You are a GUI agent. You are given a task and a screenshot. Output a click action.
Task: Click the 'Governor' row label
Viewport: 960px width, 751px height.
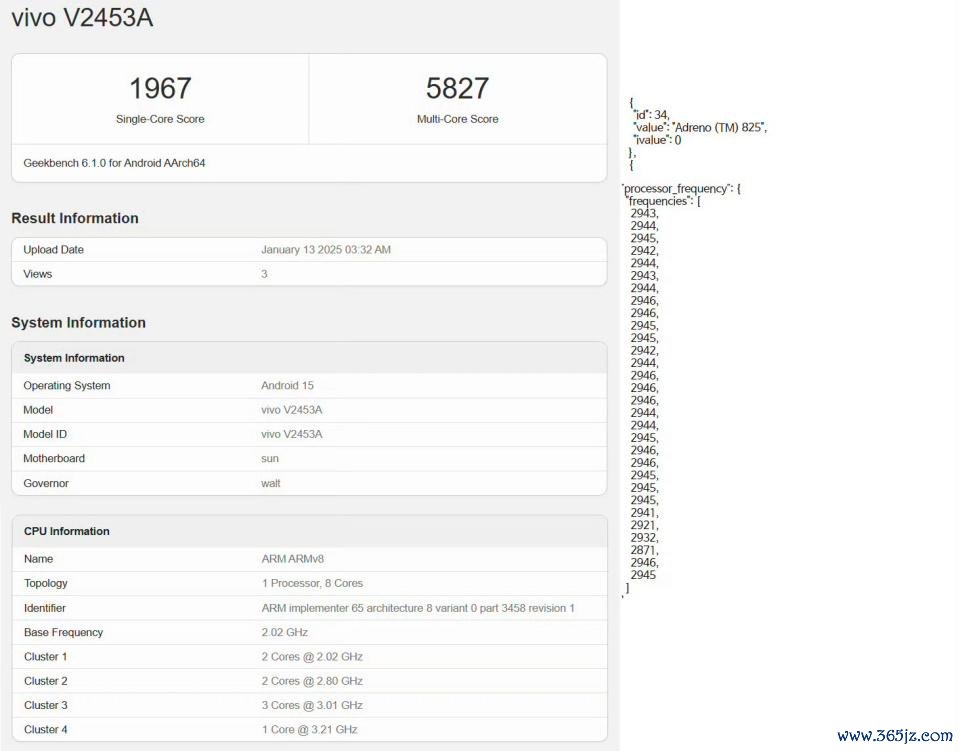[46, 483]
